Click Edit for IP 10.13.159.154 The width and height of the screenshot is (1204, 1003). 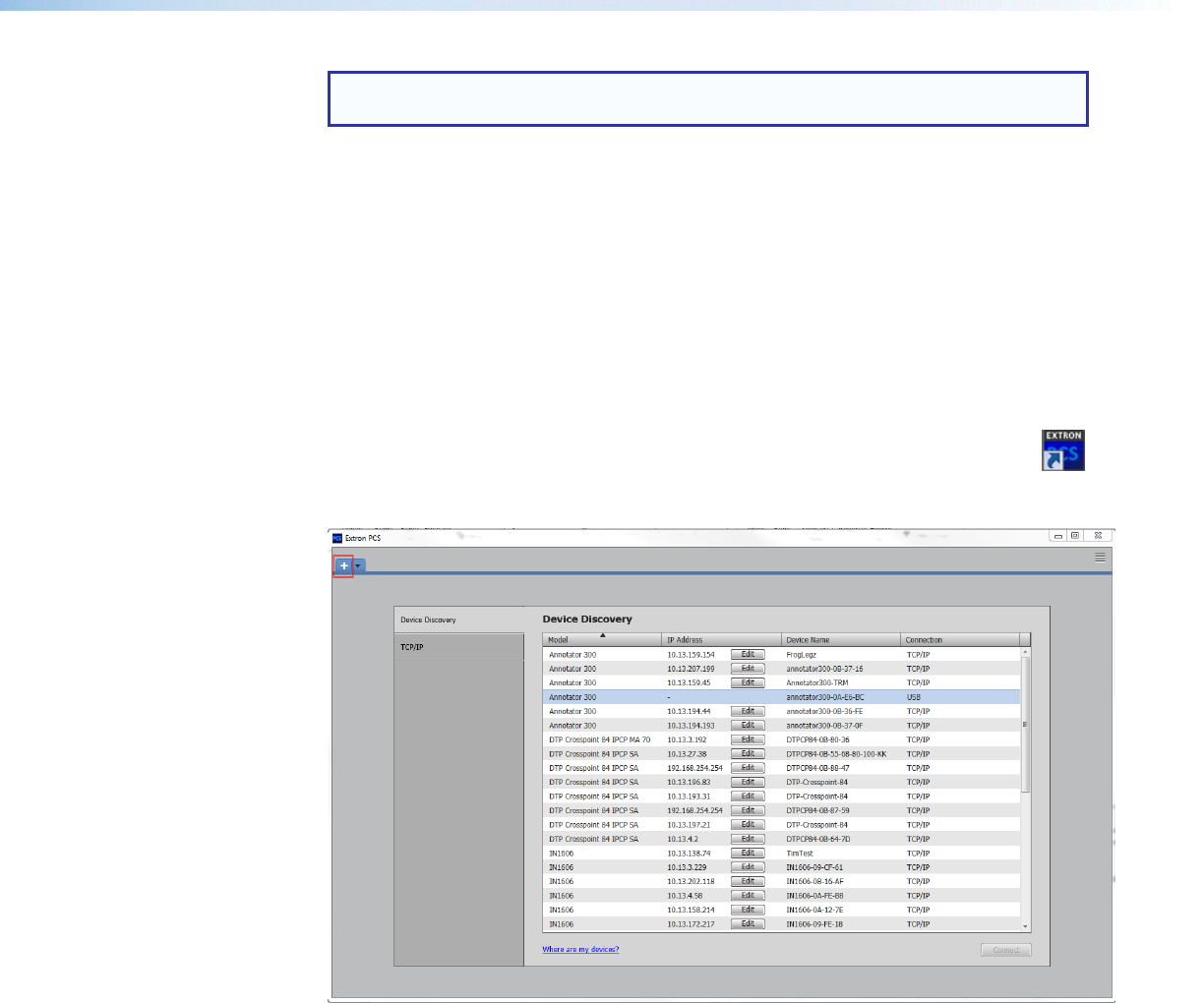tap(748, 655)
